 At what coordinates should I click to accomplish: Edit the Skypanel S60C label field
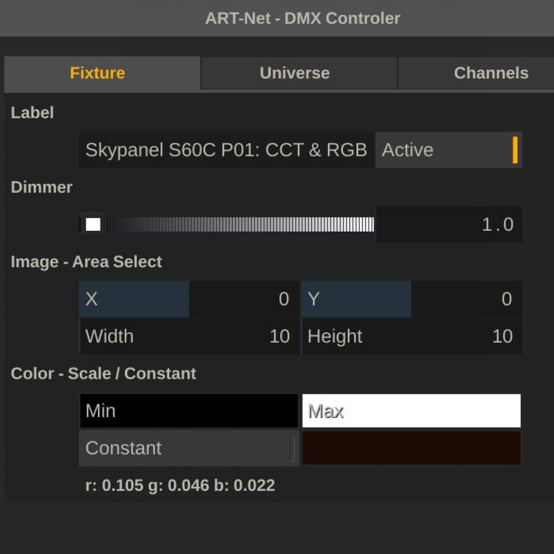click(x=226, y=150)
